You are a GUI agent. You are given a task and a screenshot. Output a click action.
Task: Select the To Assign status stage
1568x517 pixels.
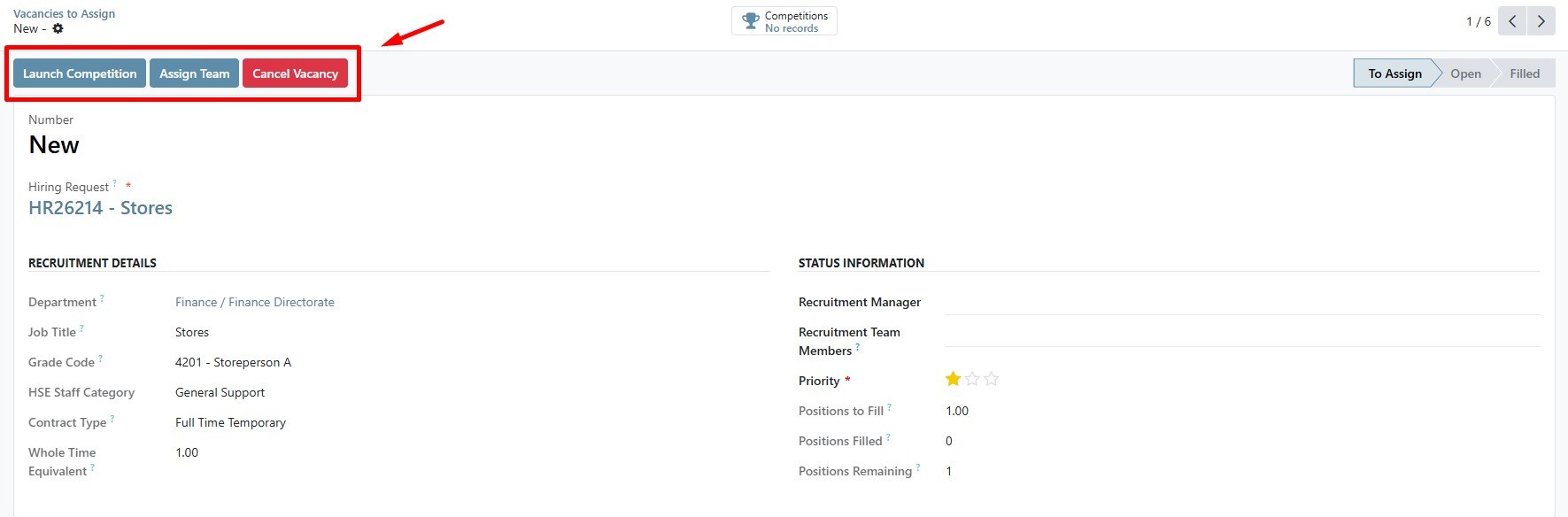pyautogui.click(x=1394, y=73)
